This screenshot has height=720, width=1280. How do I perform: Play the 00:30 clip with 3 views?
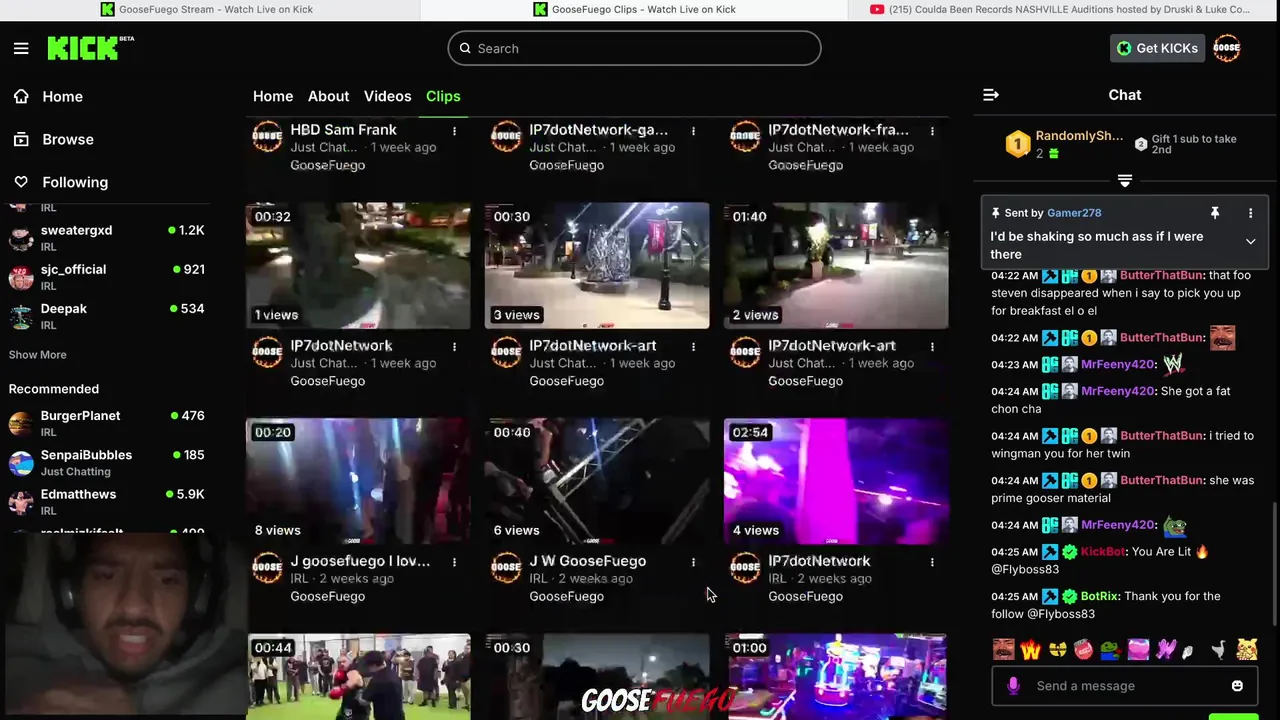[597, 266]
